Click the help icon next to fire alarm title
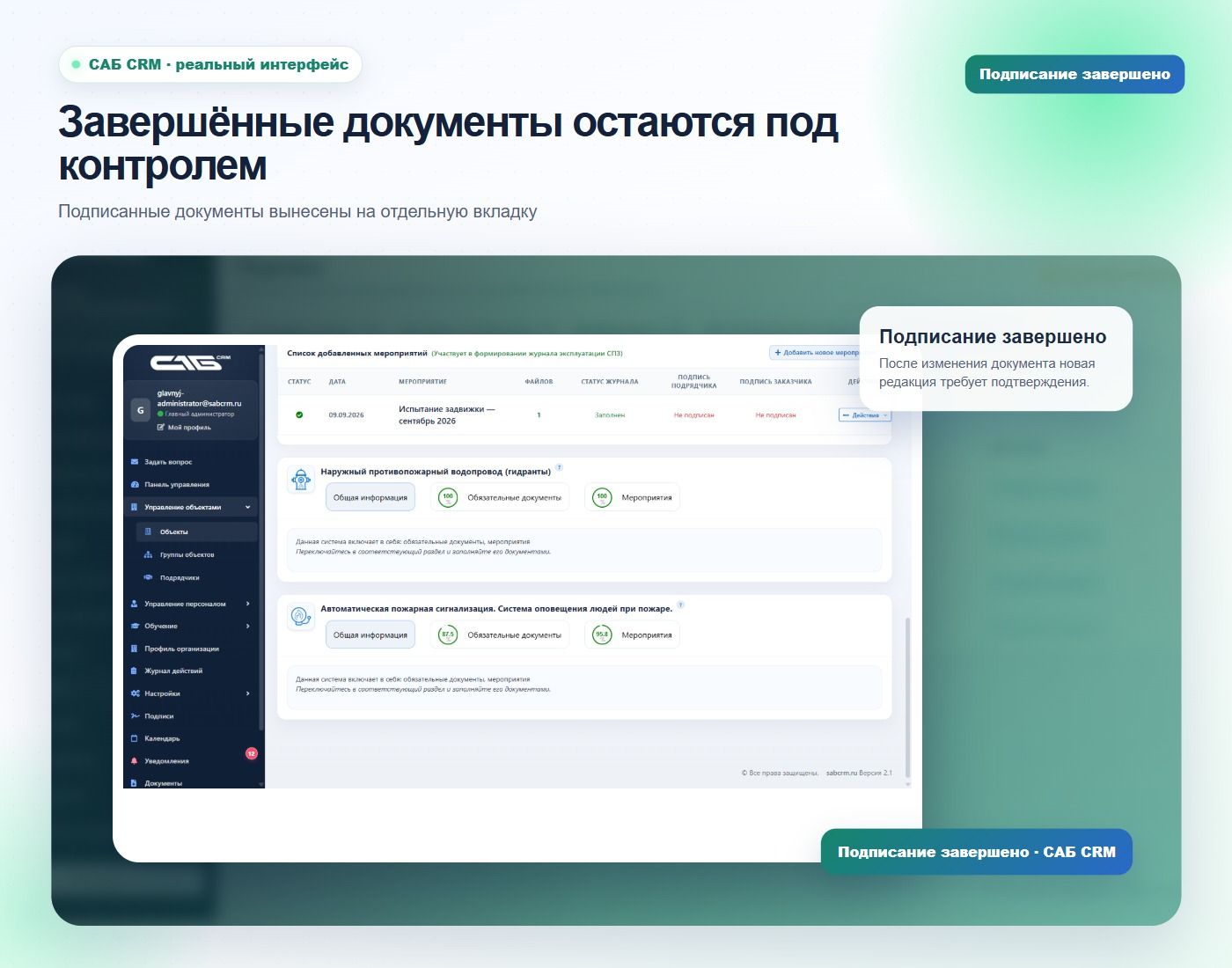 click(x=680, y=605)
